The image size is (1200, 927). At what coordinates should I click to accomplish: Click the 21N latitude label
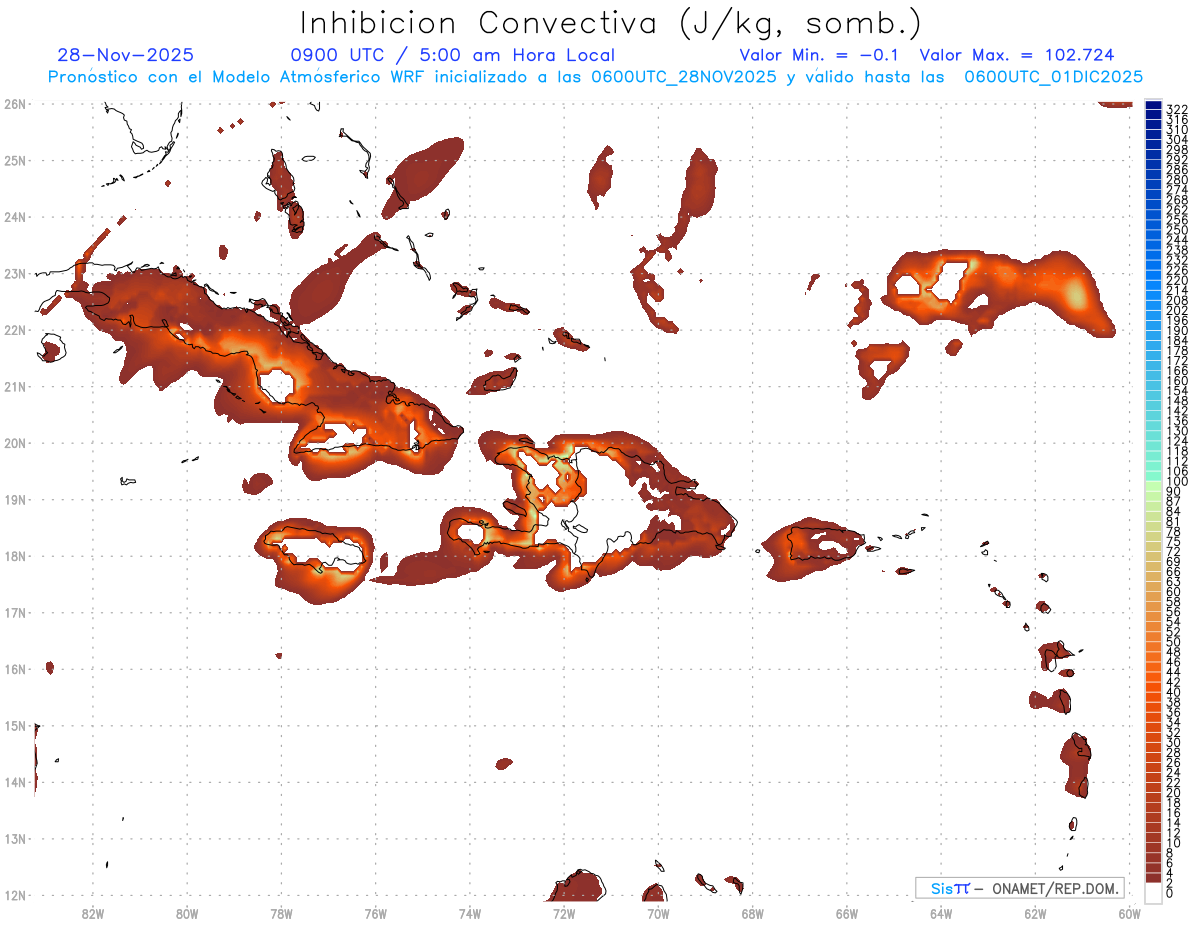(x=14, y=386)
